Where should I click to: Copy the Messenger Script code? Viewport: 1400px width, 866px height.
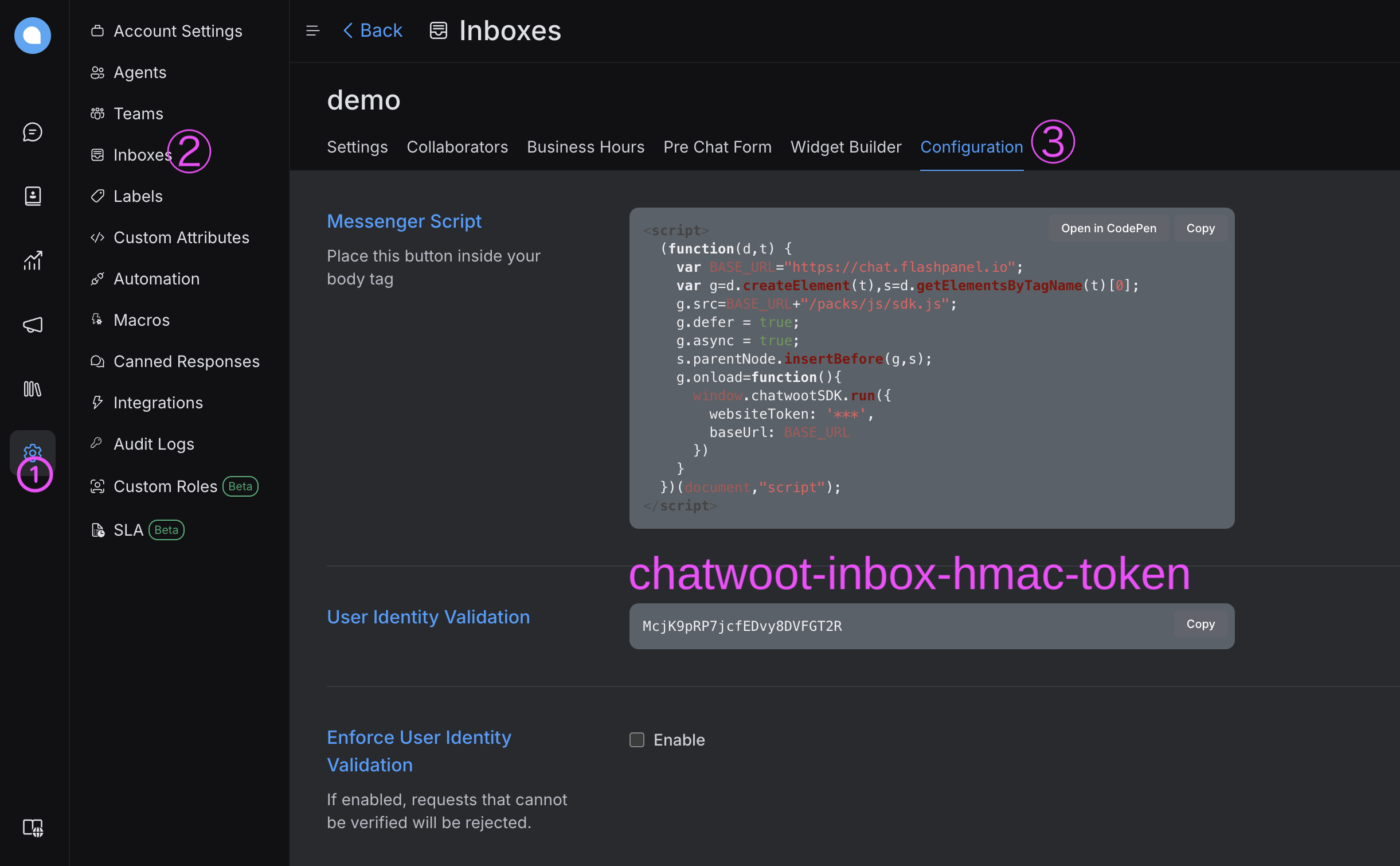pos(1200,228)
